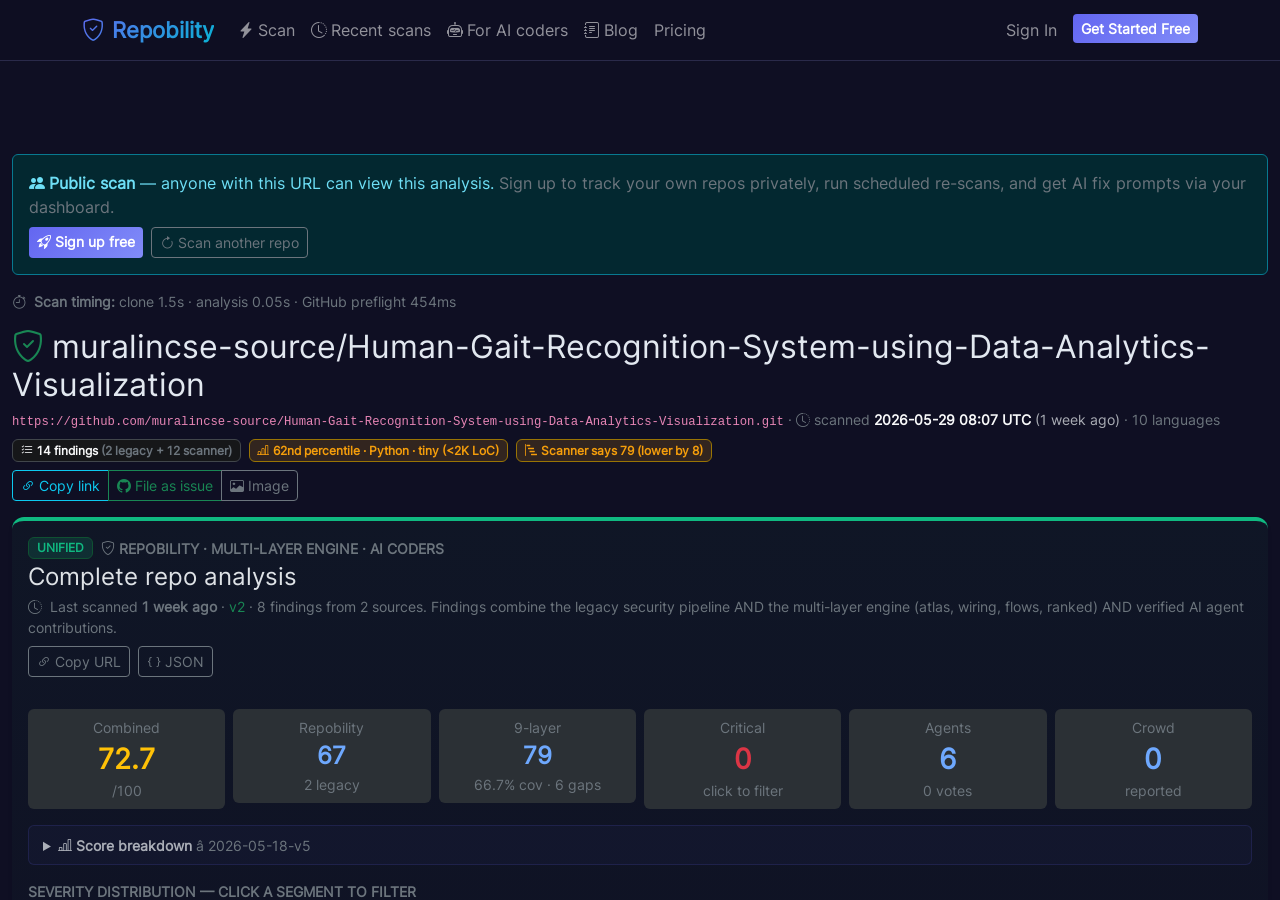Click the Copy URL button

tap(79, 661)
